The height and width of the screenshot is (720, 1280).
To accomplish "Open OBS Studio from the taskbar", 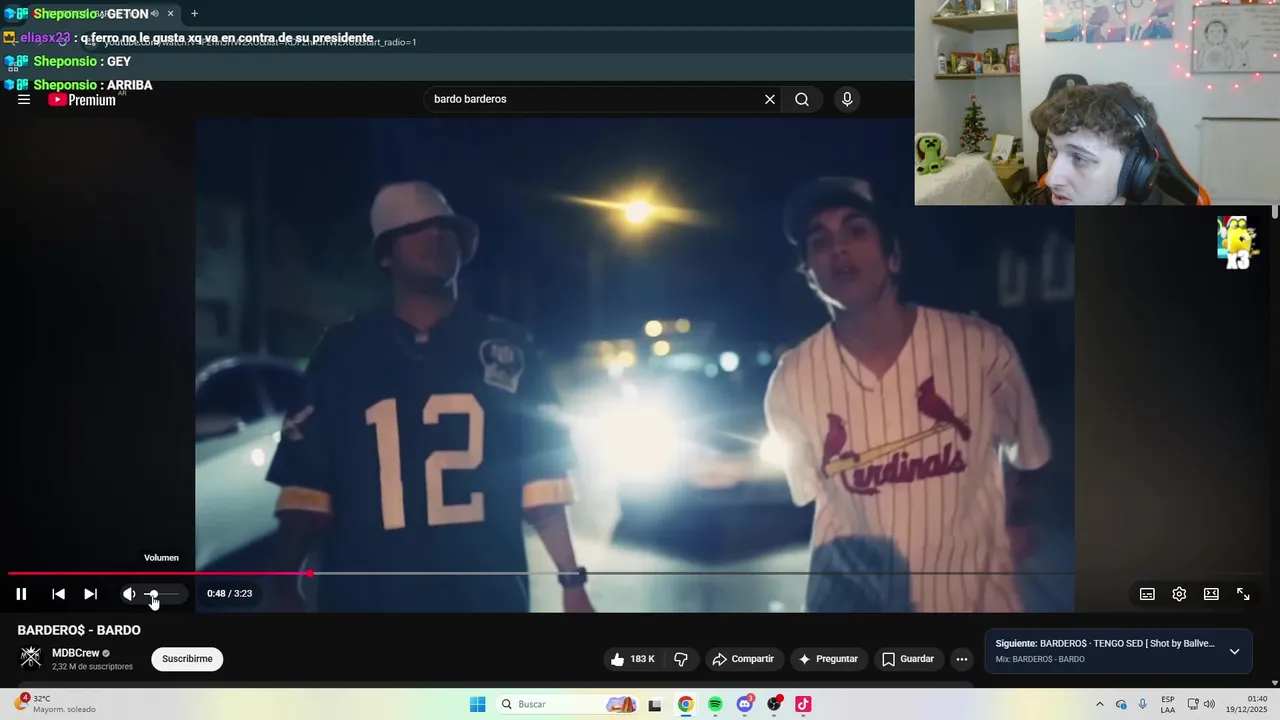I will coord(774,704).
